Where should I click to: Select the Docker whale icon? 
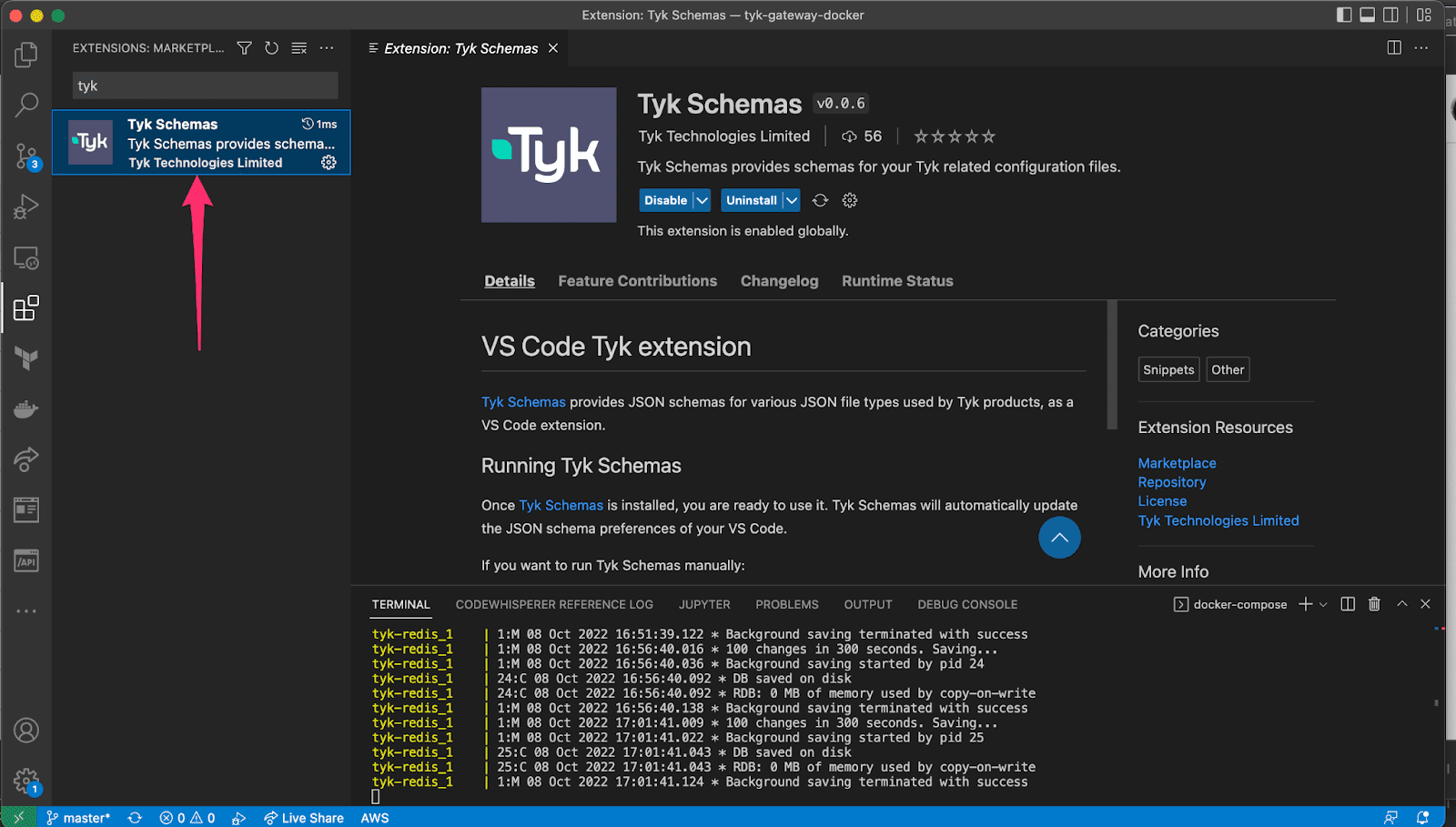click(x=25, y=408)
